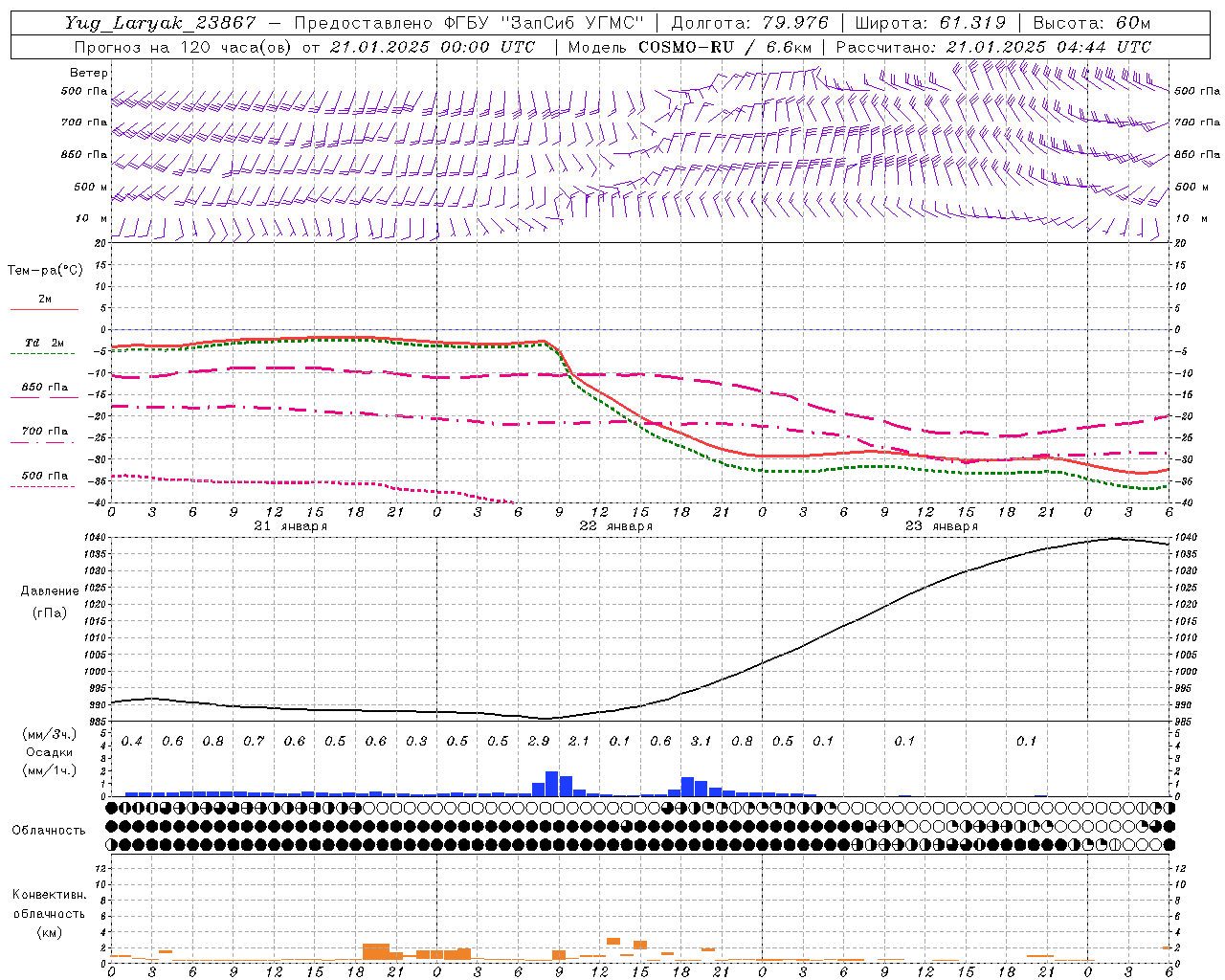Click the provider text ФГБУ "ЗапСиб УГМС"
Image resolution: width=1225 pixels, height=980 pixels.
546,24
